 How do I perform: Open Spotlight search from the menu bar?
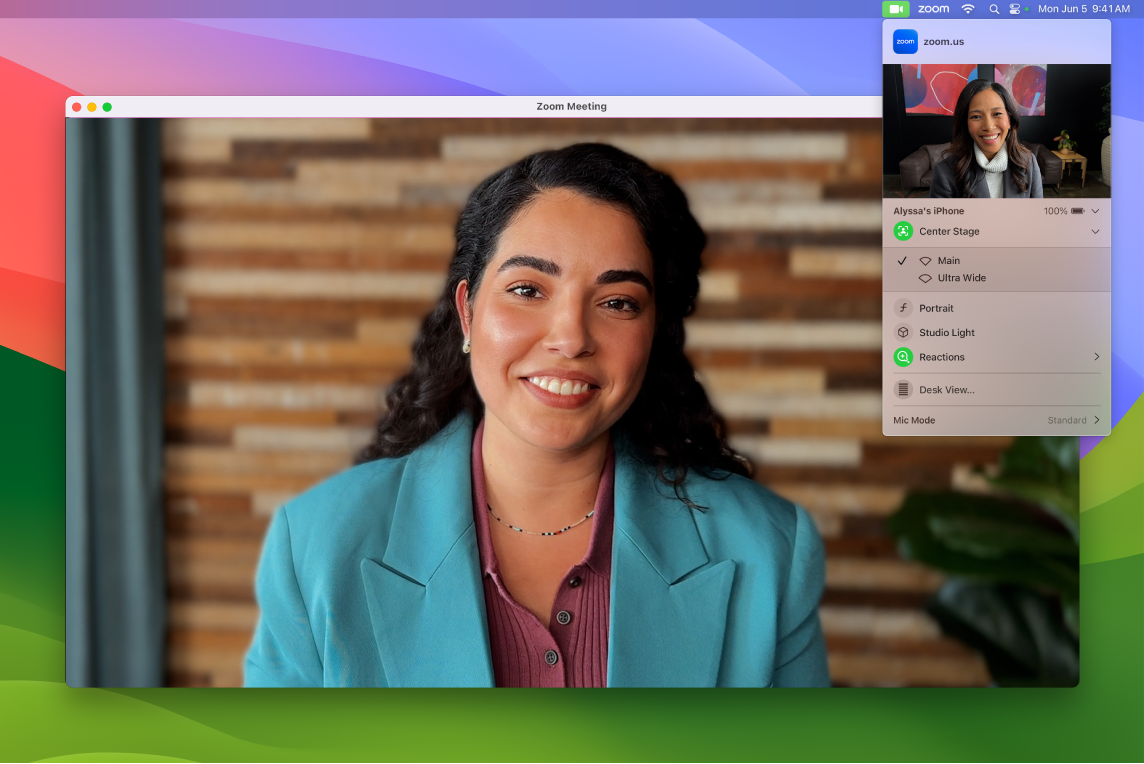point(993,8)
